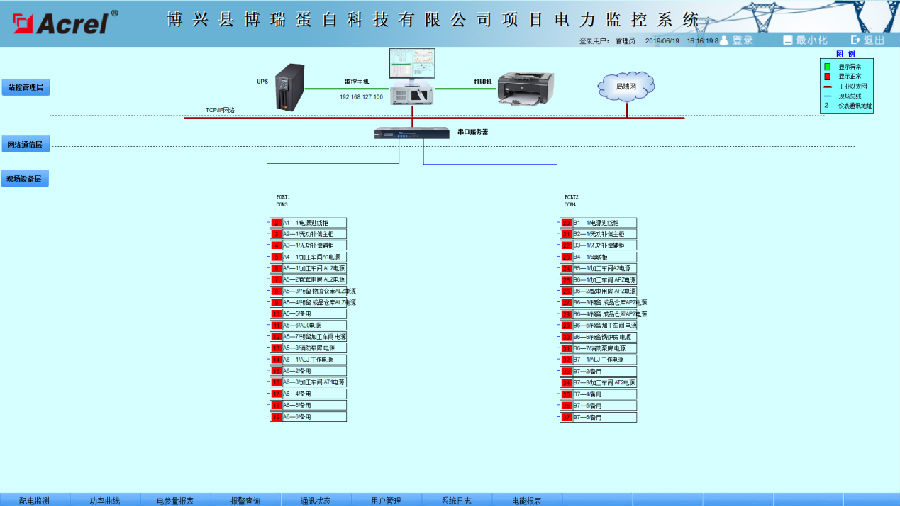Click meter label in row 6
The width and height of the screenshot is (900, 506).
coord(315,268)
